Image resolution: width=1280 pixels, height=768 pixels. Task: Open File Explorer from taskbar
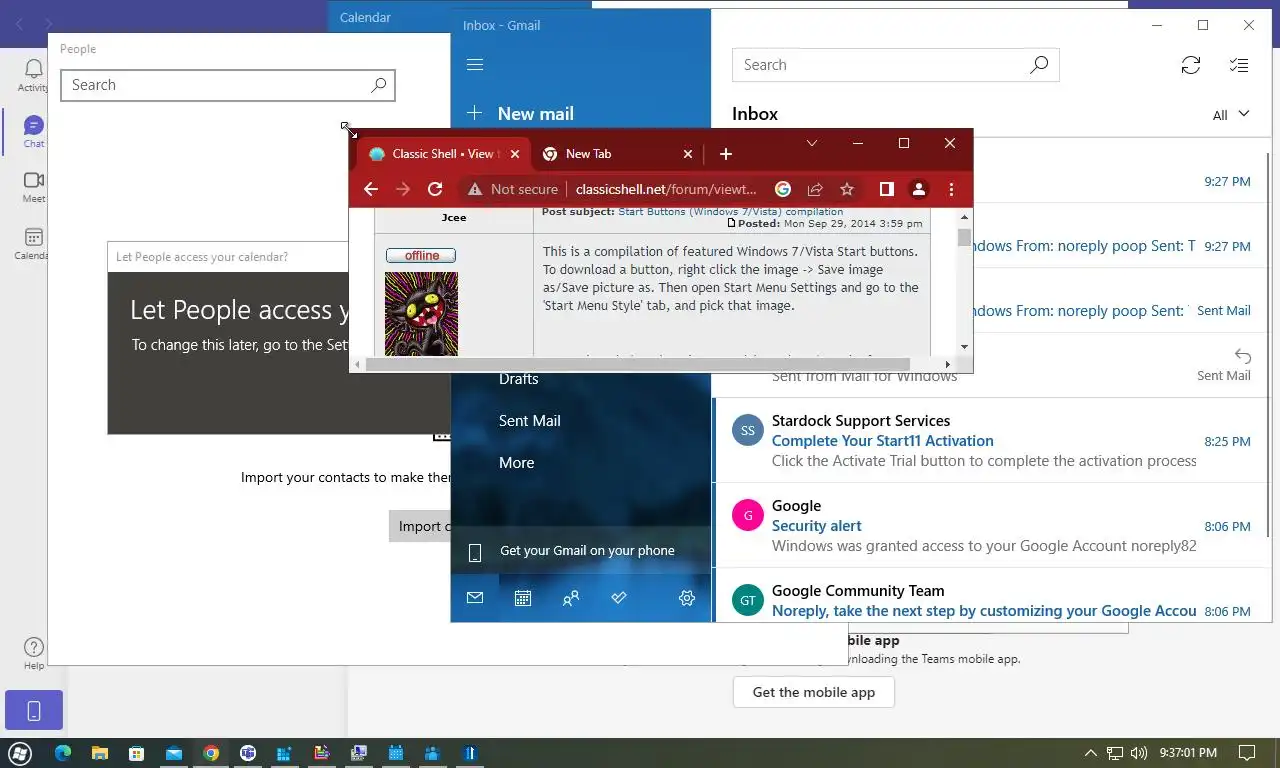[99, 753]
